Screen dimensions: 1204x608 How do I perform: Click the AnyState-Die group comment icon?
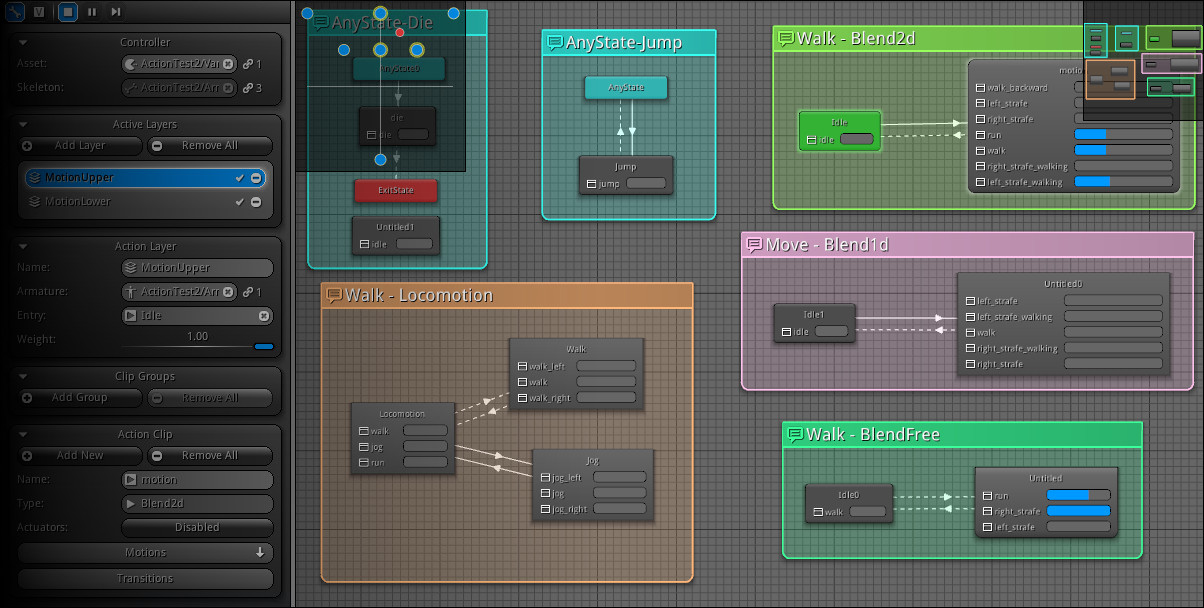tap(321, 22)
